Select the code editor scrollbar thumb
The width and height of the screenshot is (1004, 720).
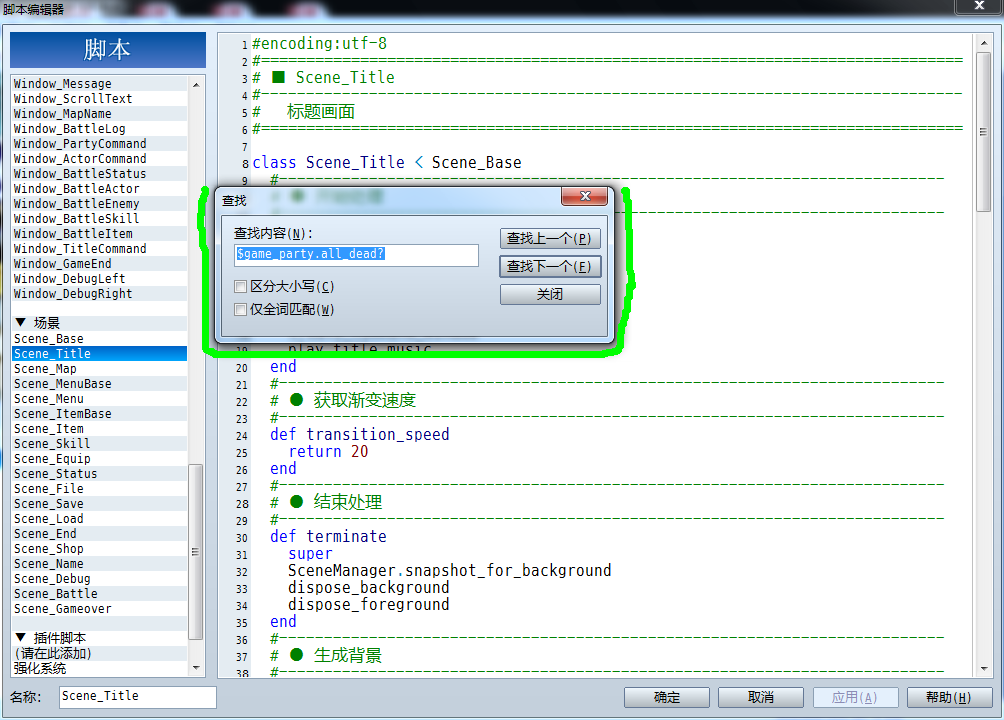[984, 132]
